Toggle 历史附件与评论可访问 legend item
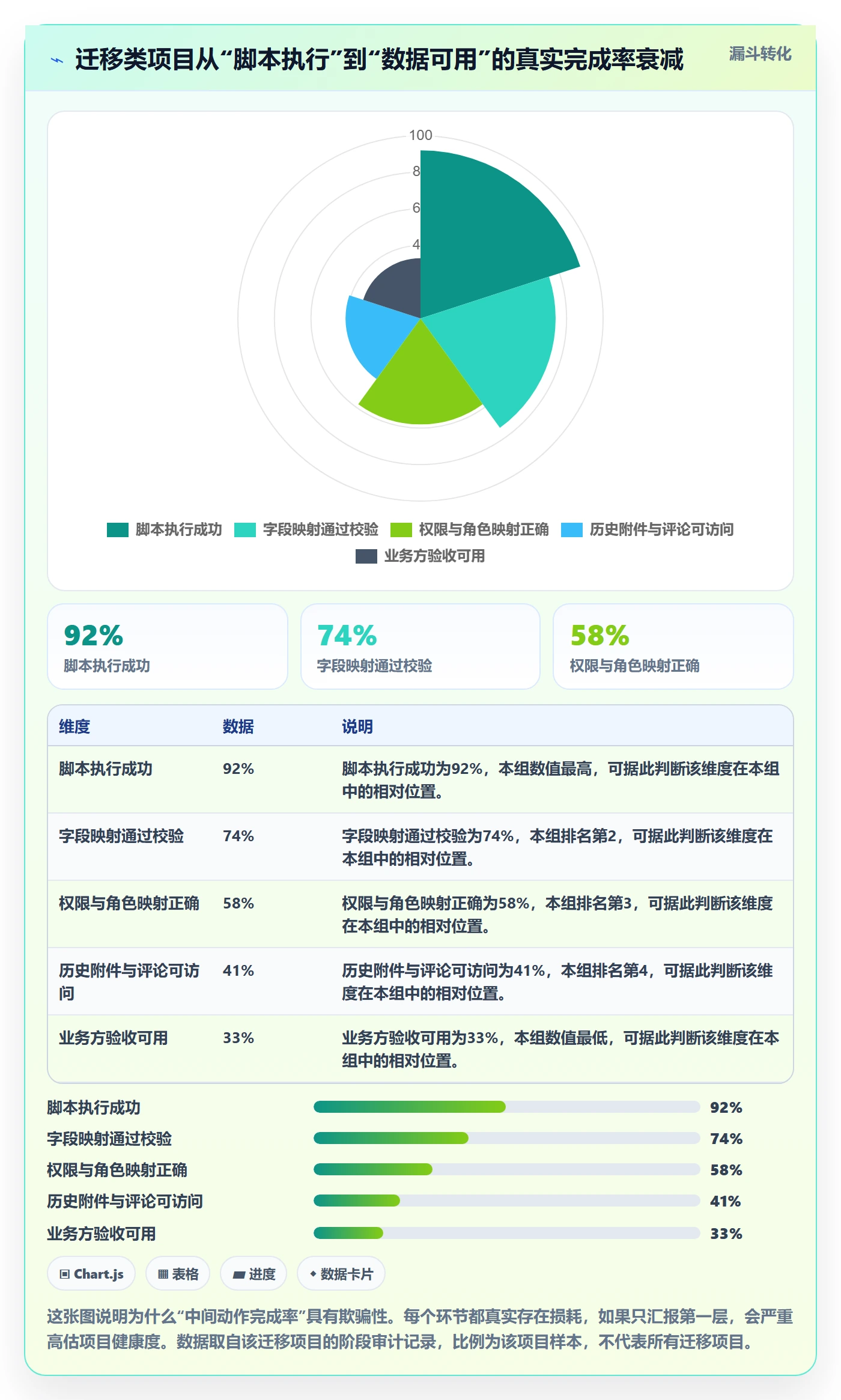841x1400 pixels. [x=647, y=529]
